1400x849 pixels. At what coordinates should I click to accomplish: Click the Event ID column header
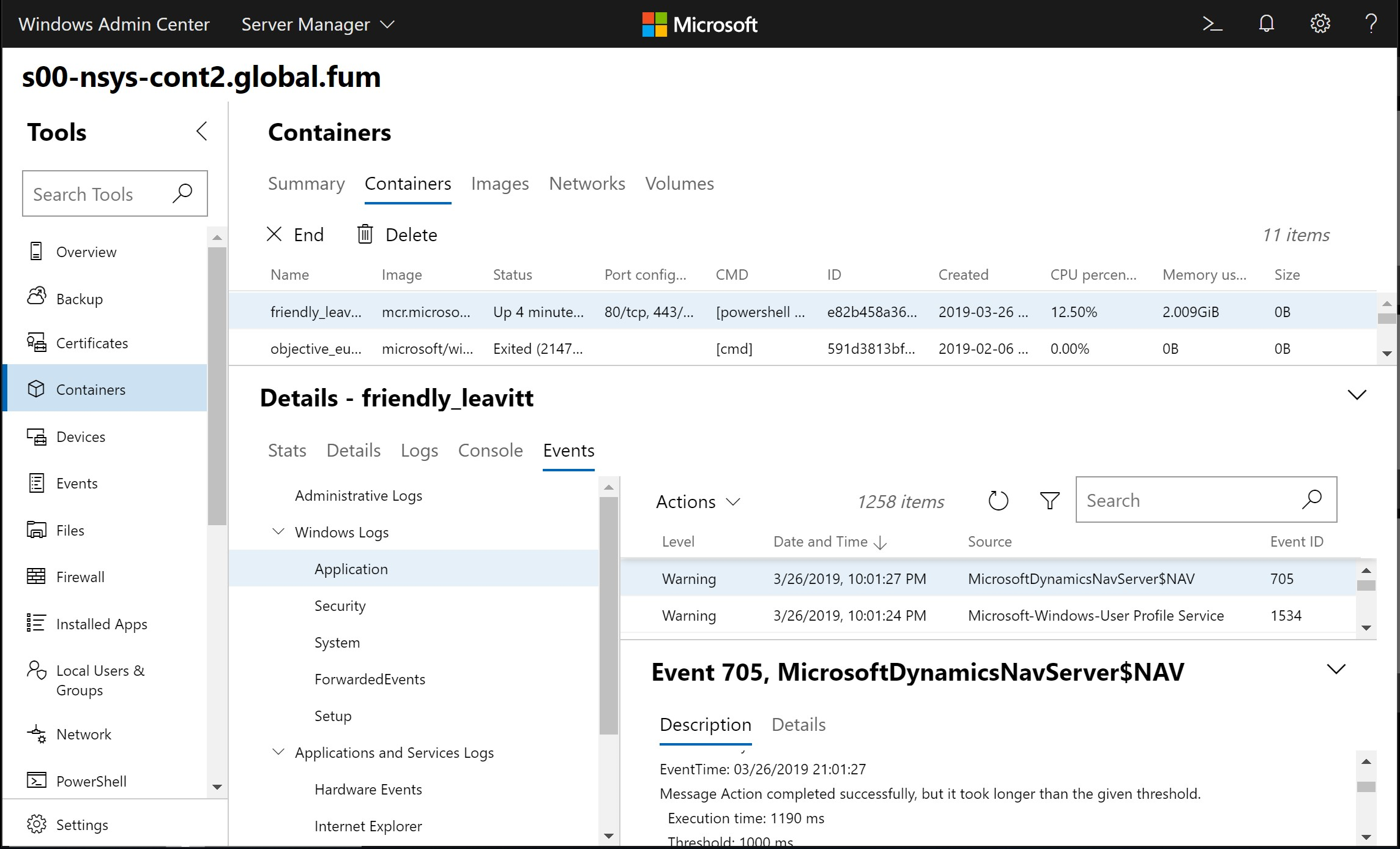click(1297, 542)
